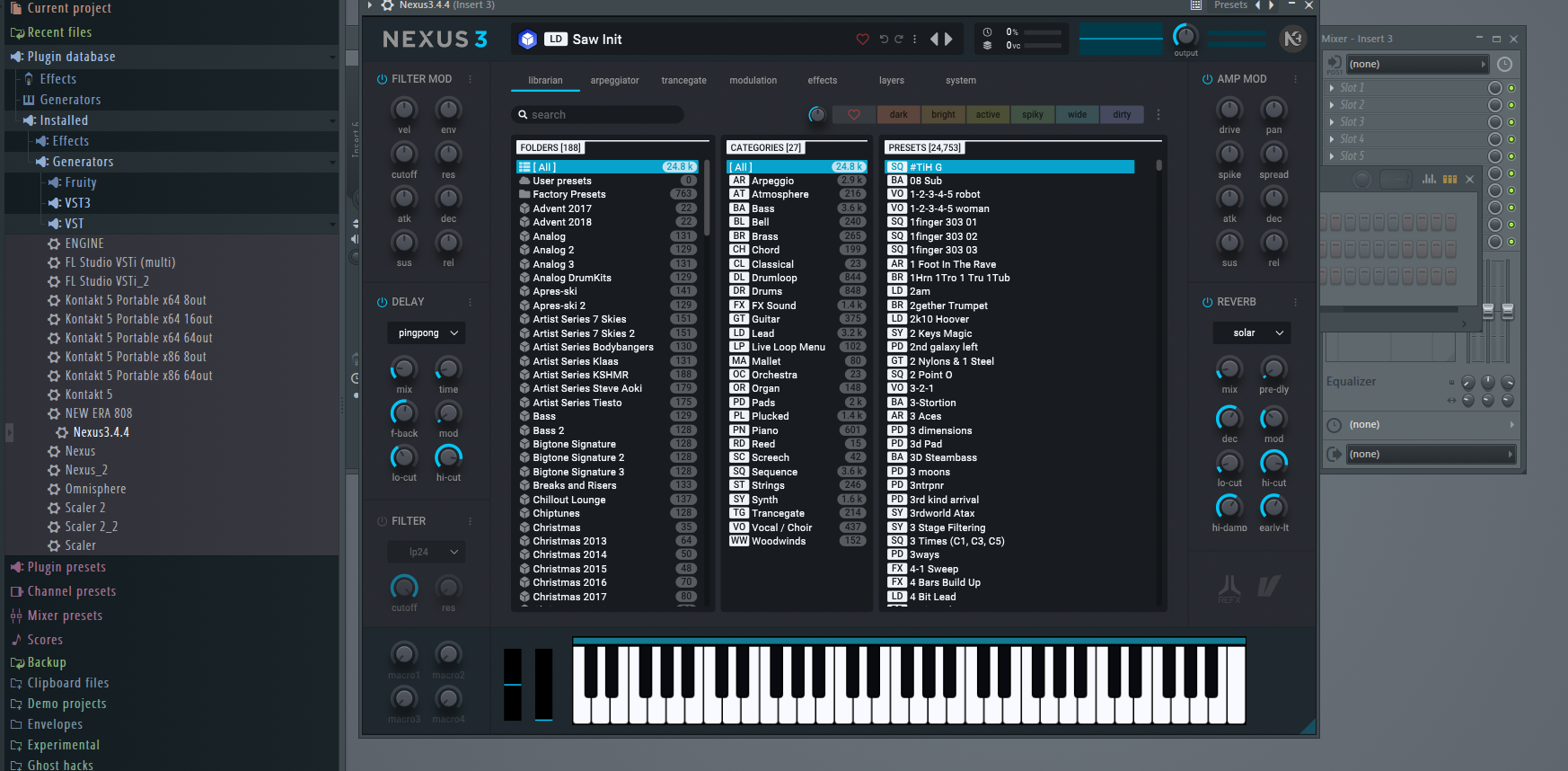1568x771 pixels.
Task: Switch to the modulation tab
Action: click(x=753, y=81)
